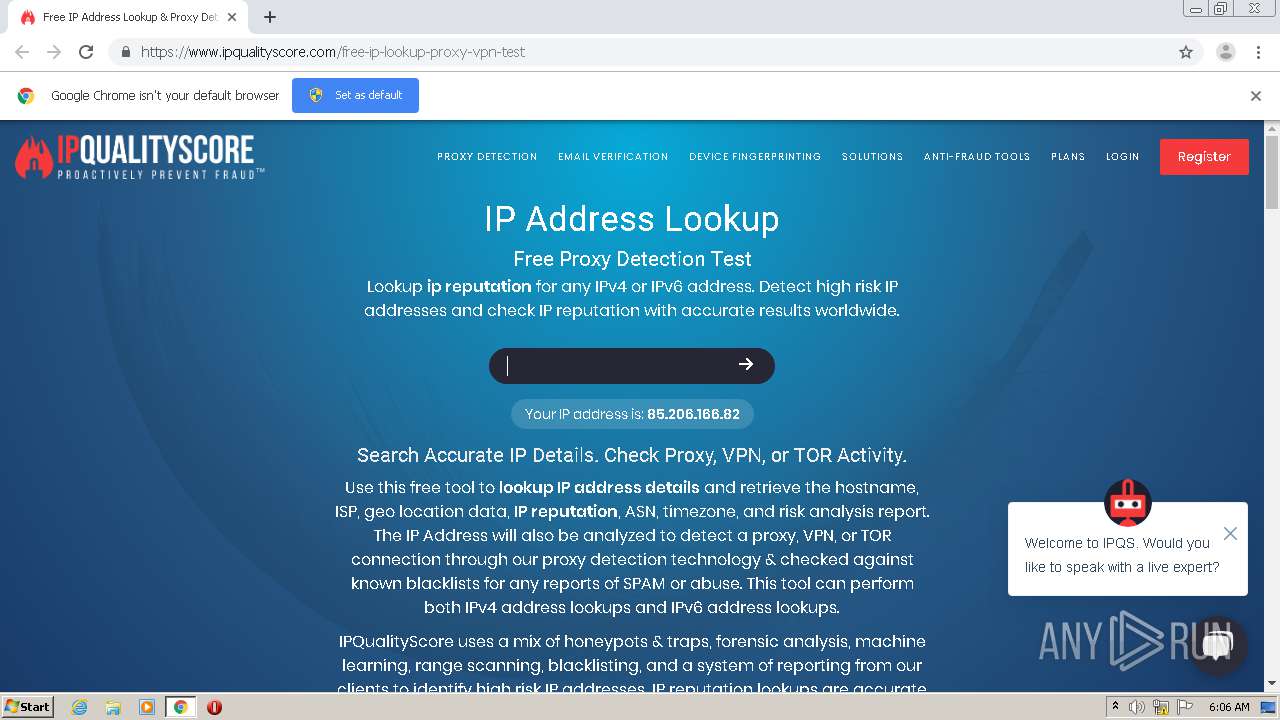
Task: Click the Chrome taskbar icon
Action: (181, 707)
